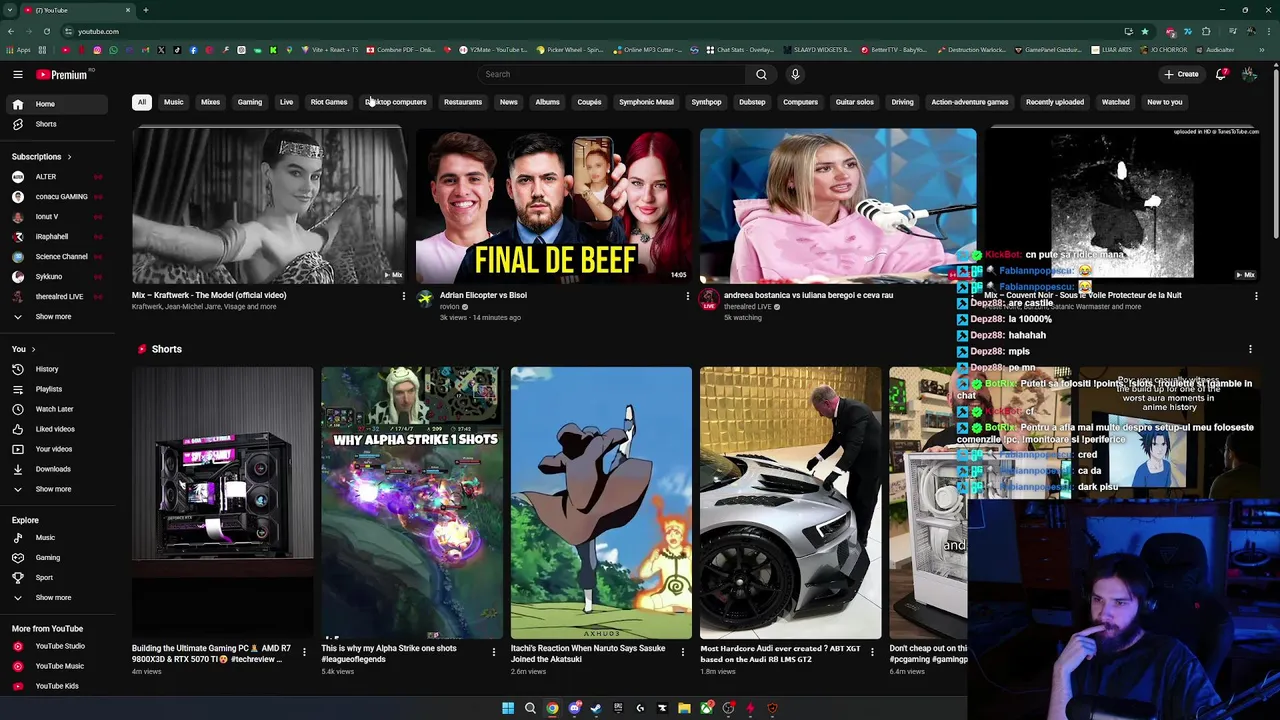Click the address bar youtube.com
Image resolution: width=1280 pixels, height=720 pixels.
click(x=98, y=31)
